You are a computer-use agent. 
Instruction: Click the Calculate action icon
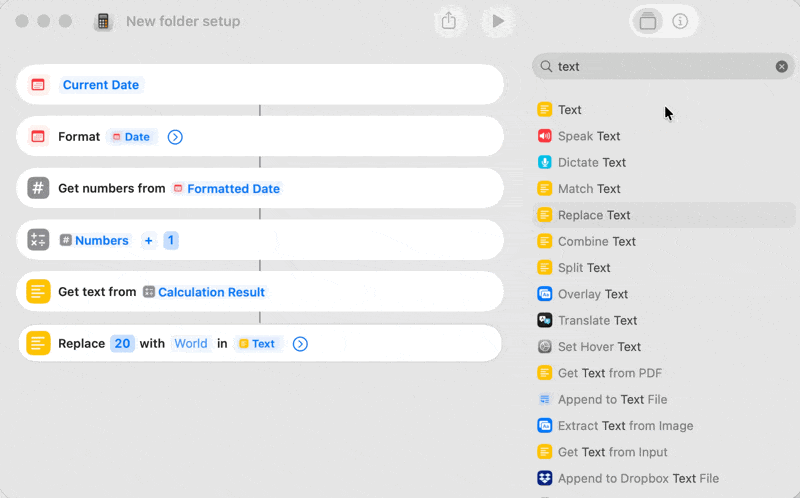[38, 240]
